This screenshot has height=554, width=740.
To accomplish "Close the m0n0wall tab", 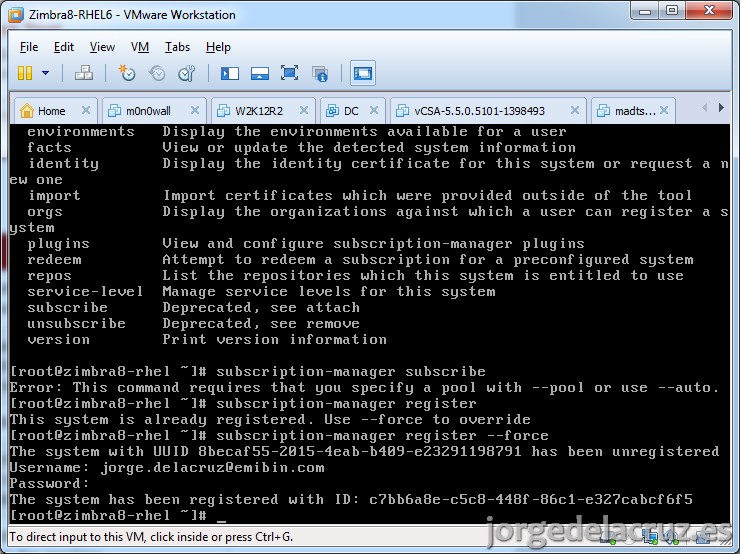I will click(x=194, y=110).
